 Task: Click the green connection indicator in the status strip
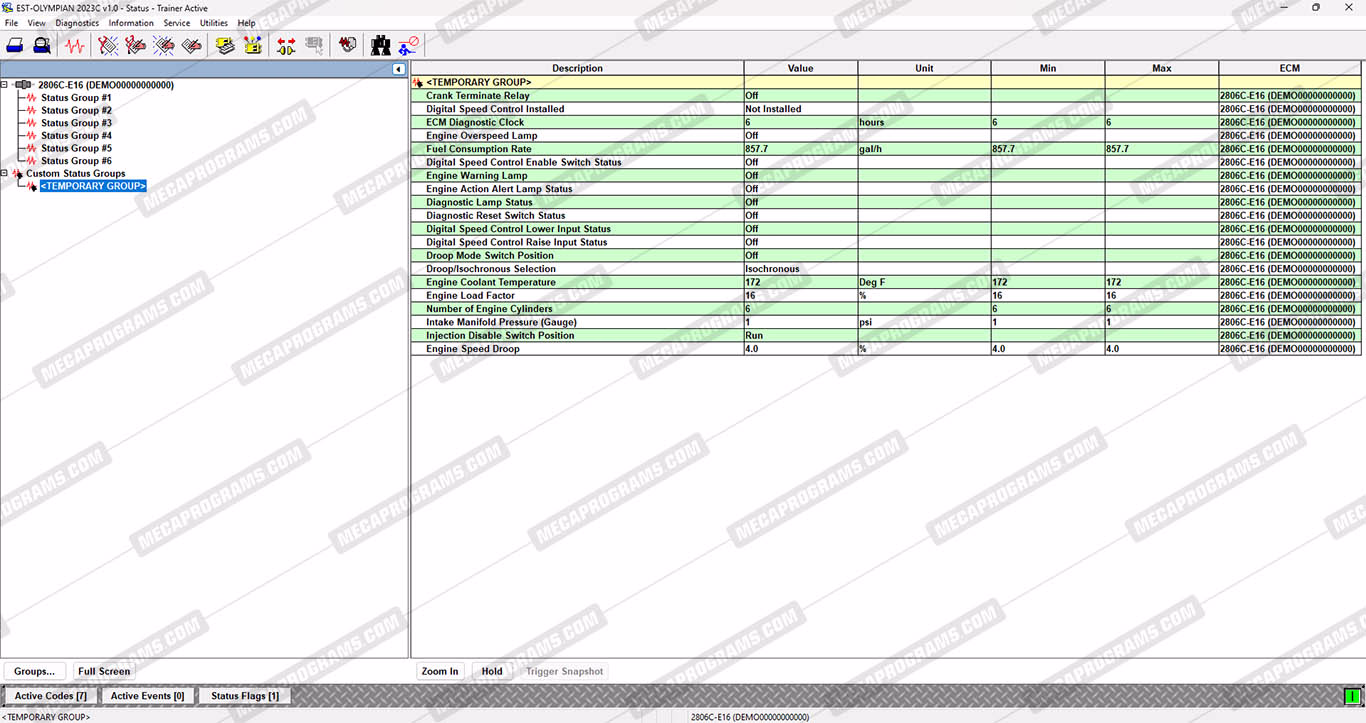pos(1353,696)
